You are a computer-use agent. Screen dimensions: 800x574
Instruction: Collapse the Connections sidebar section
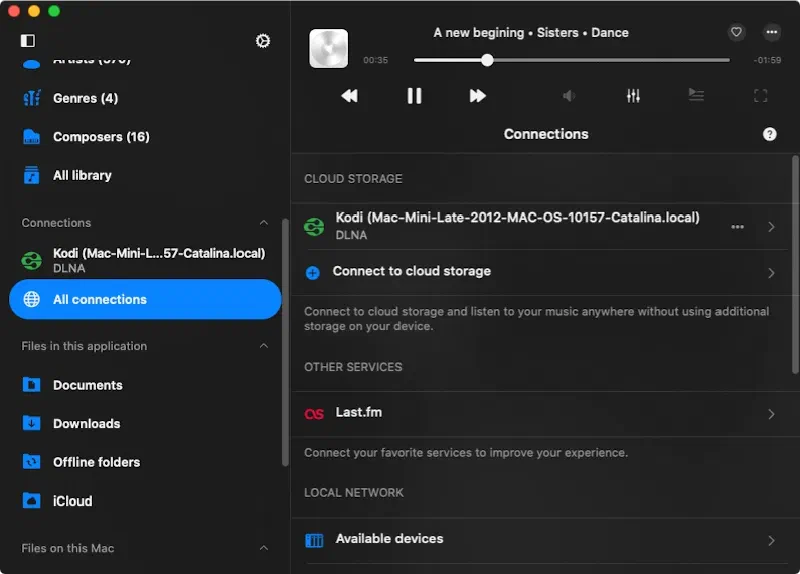tap(264, 223)
